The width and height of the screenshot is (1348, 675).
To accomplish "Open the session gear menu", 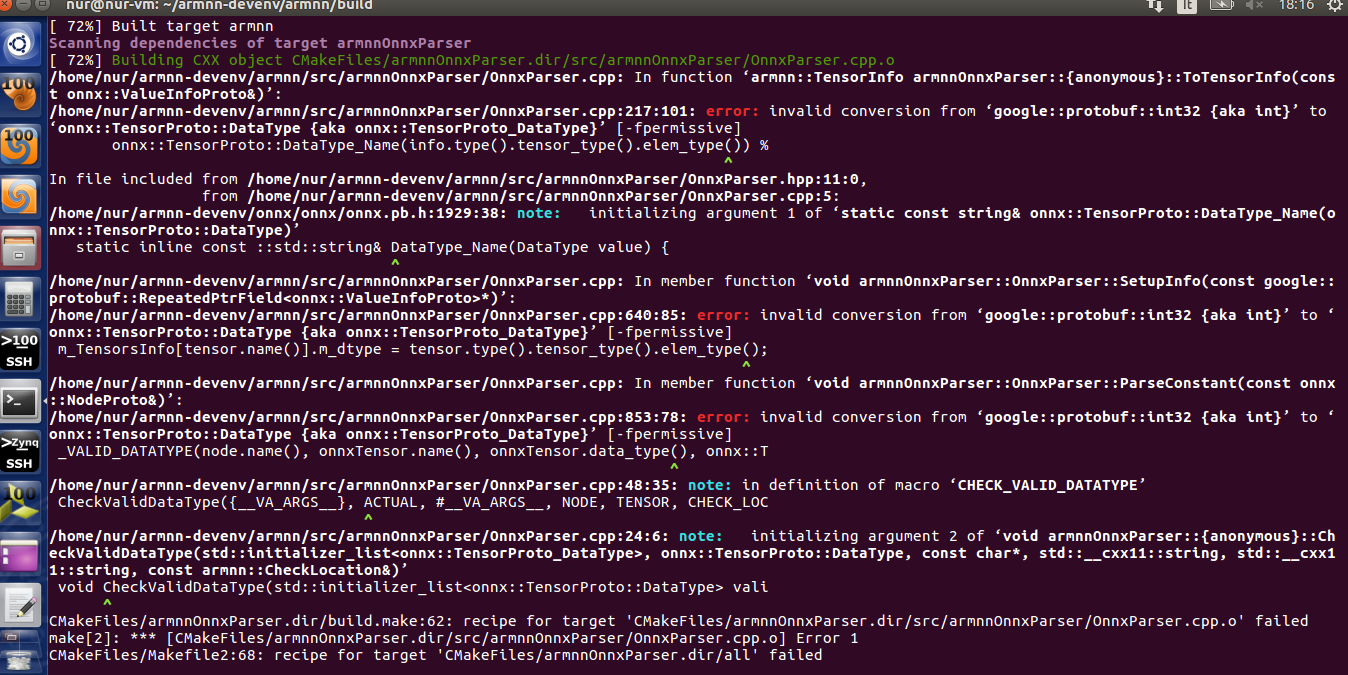I will tap(1334, 8).
